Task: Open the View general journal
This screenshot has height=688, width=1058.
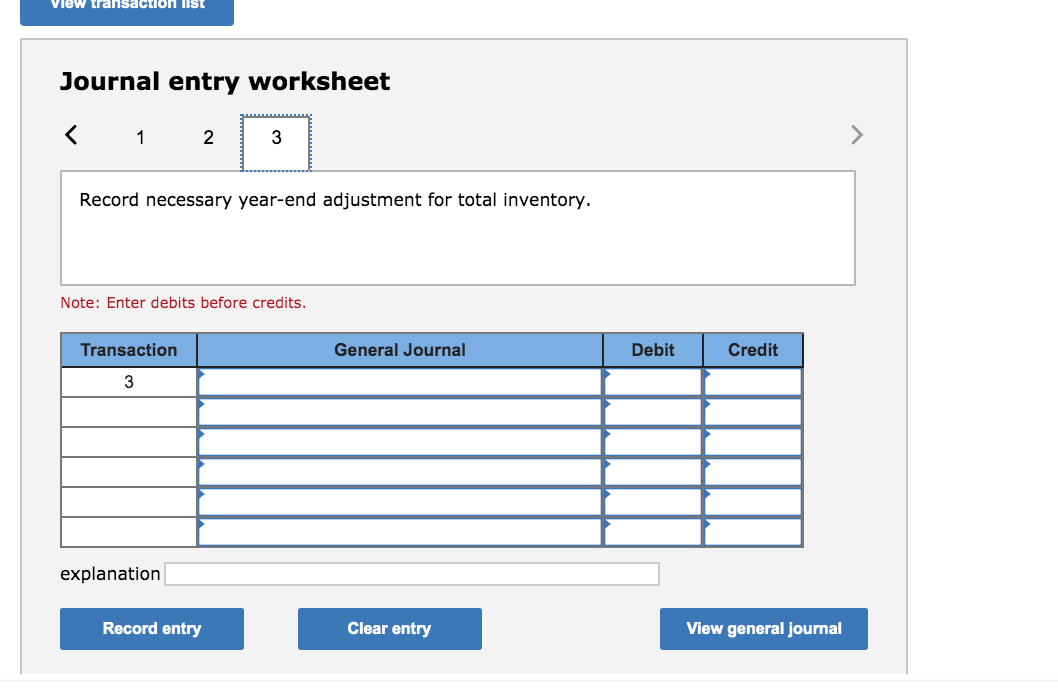Action: pyautogui.click(x=763, y=629)
